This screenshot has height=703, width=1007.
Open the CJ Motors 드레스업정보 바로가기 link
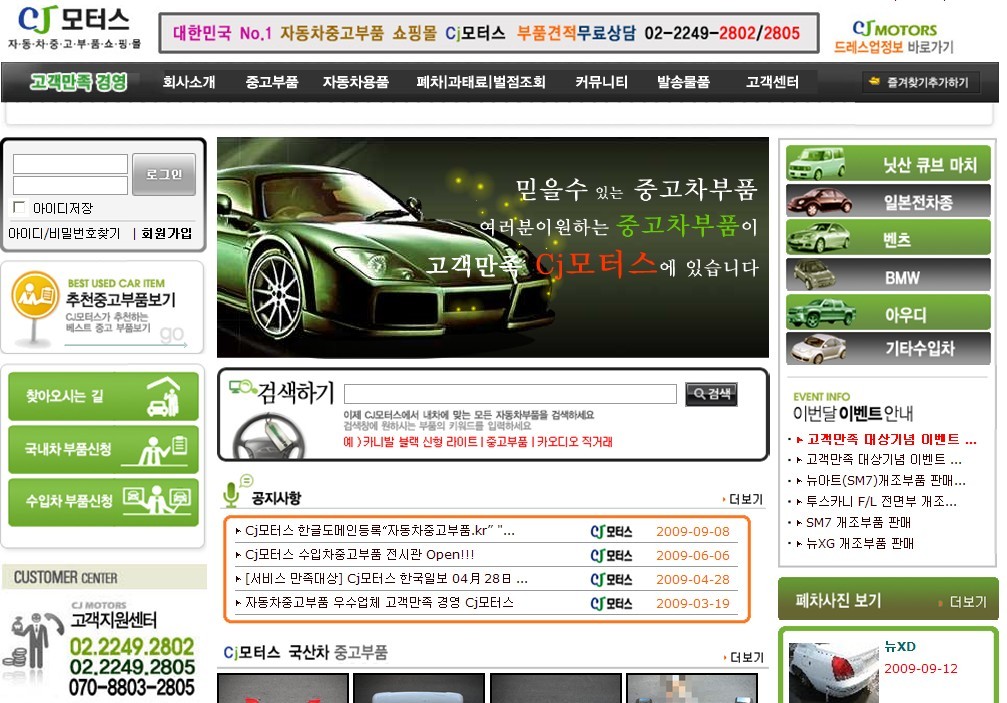pyautogui.click(x=894, y=38)
